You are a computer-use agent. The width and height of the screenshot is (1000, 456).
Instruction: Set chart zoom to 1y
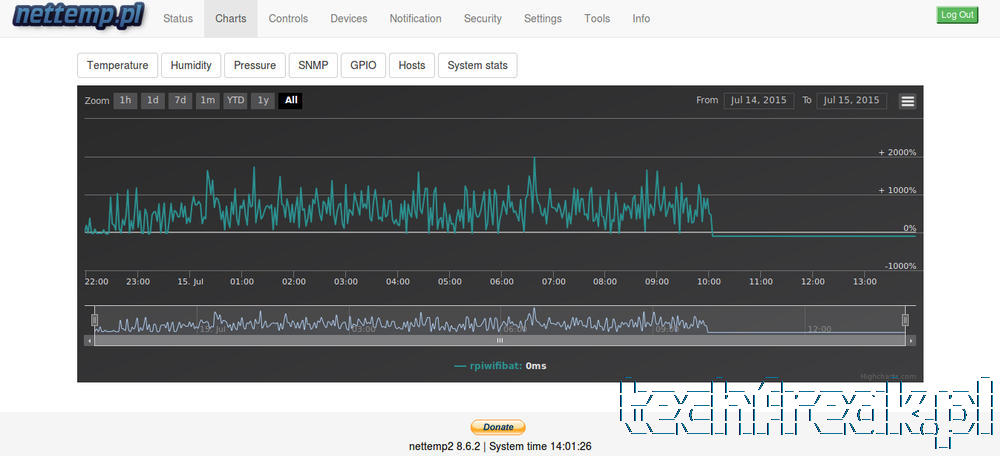click(263, 100)
